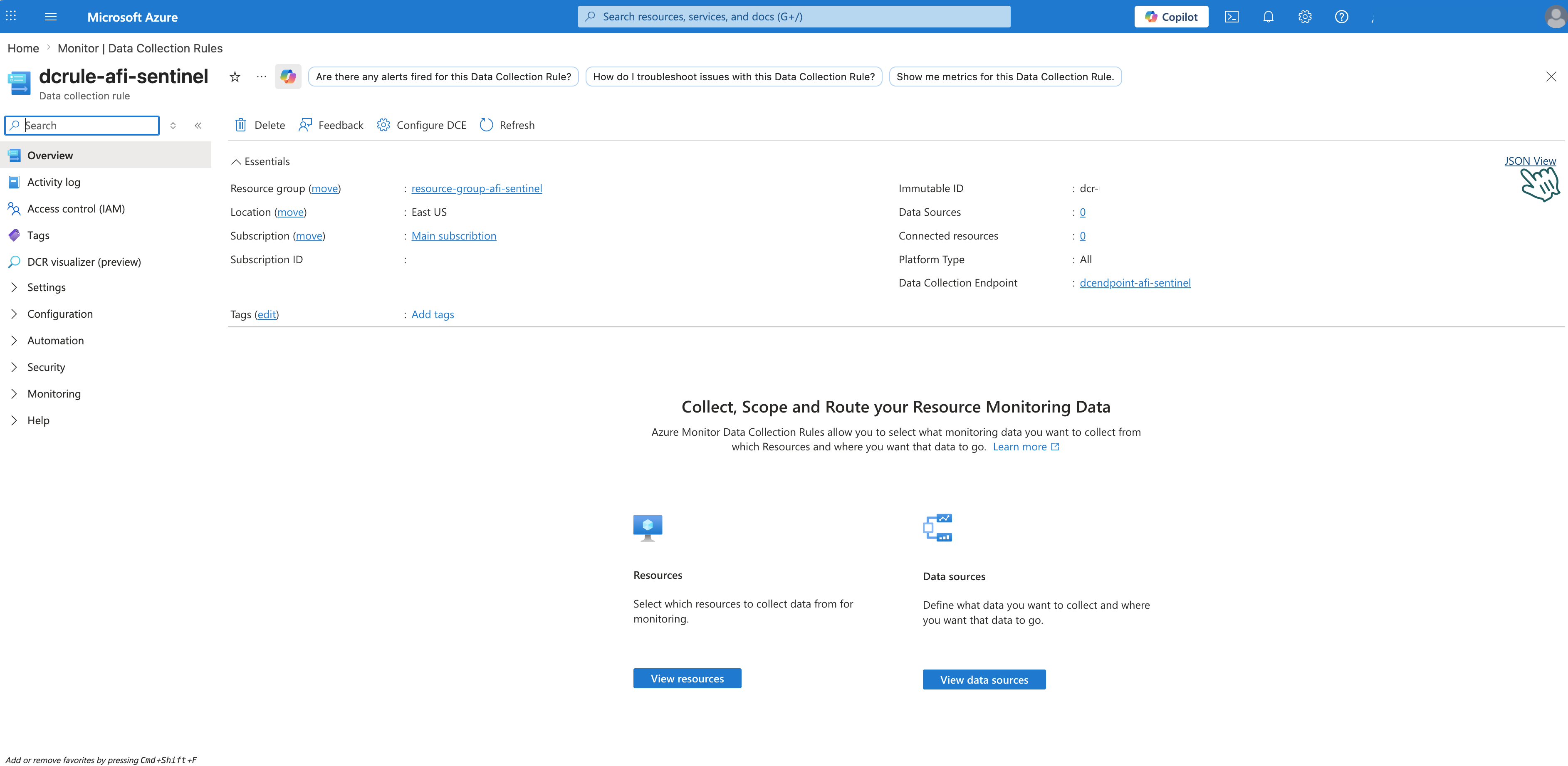Ask how to troubleshoot this Data Collection Rule
This screenshot has width=1568, height=766.
pyautogui.click(x=734, y=77)
